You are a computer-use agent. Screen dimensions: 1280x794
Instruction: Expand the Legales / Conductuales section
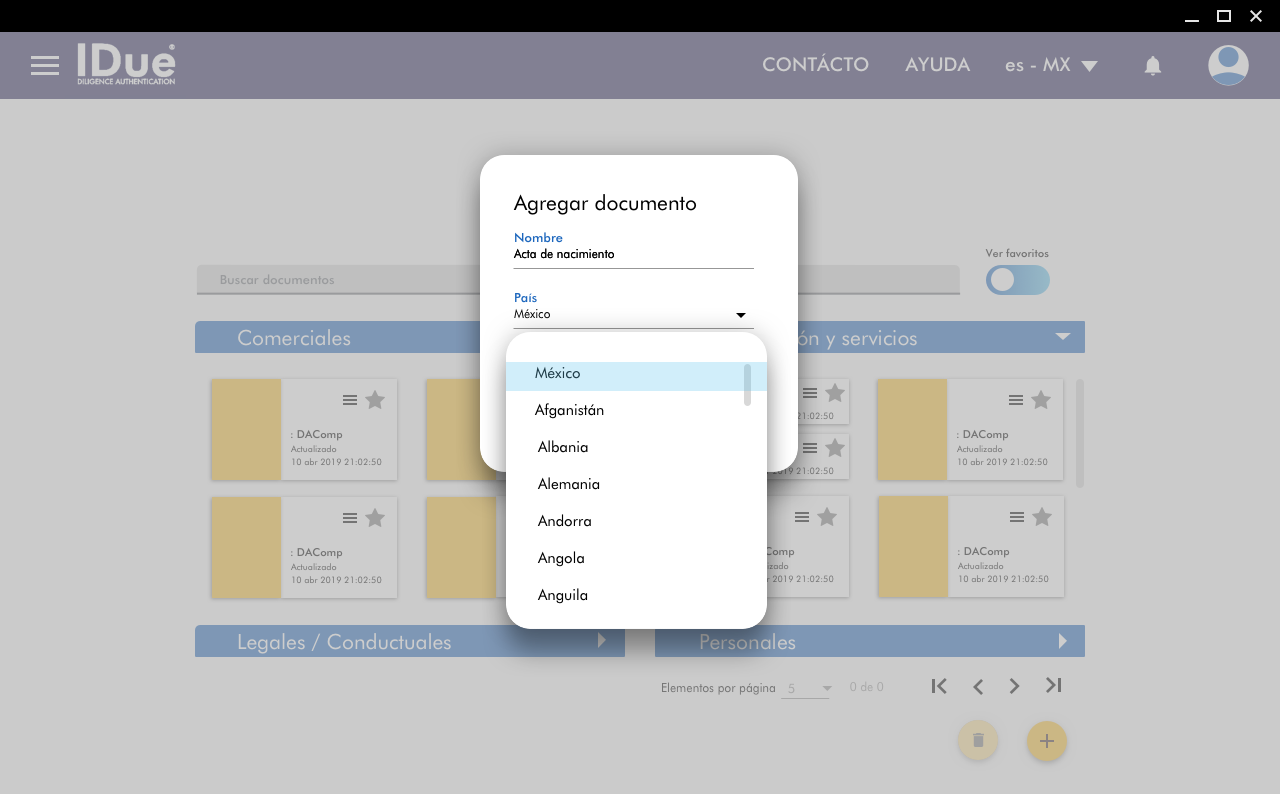pos(602,641)
